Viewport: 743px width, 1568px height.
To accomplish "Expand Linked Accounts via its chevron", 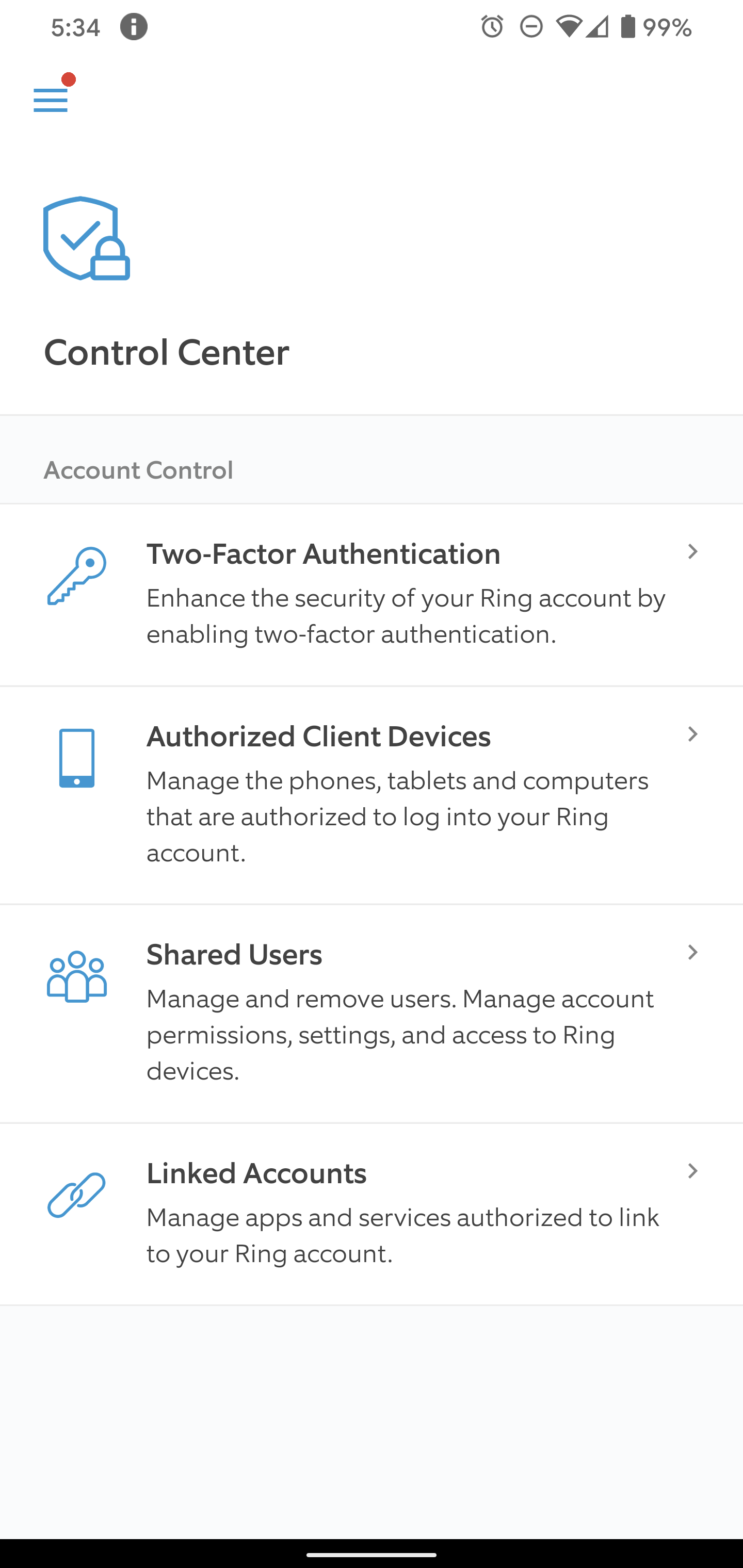I will [692, 1171].
